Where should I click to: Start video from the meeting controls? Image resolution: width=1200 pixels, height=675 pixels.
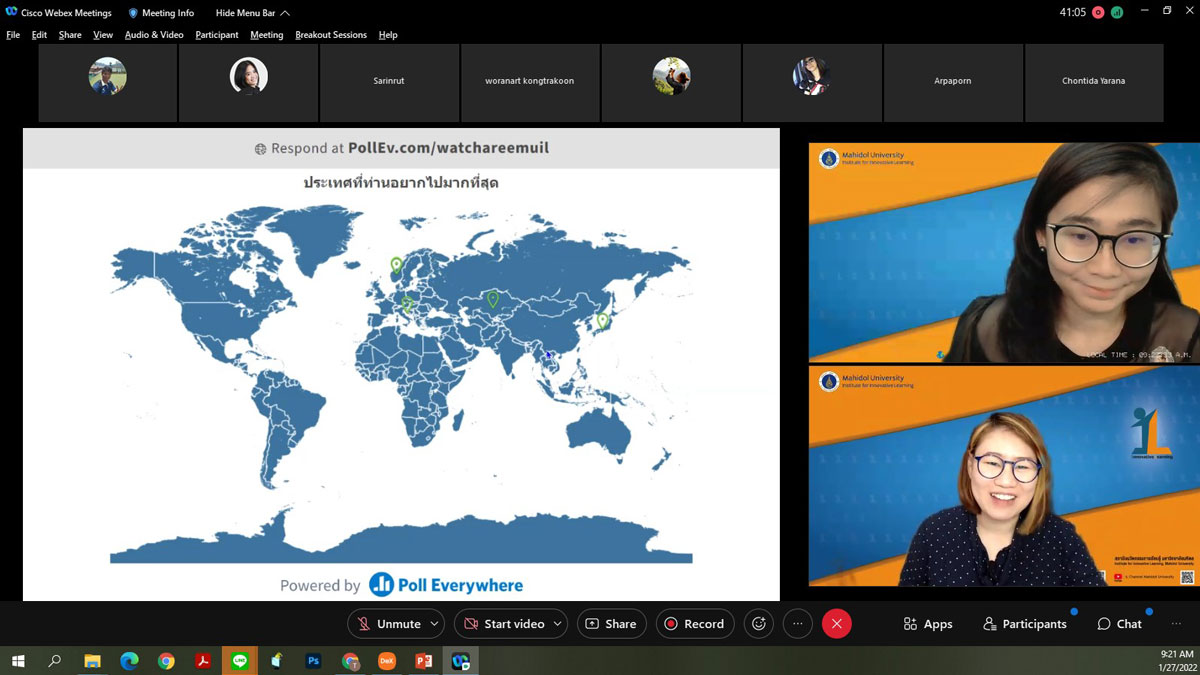click(504, 624)
